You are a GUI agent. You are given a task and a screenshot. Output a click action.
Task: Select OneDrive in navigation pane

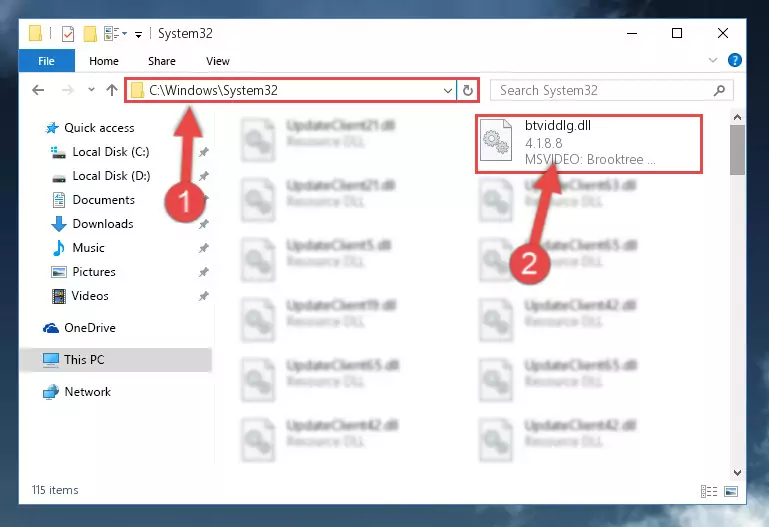90,328
